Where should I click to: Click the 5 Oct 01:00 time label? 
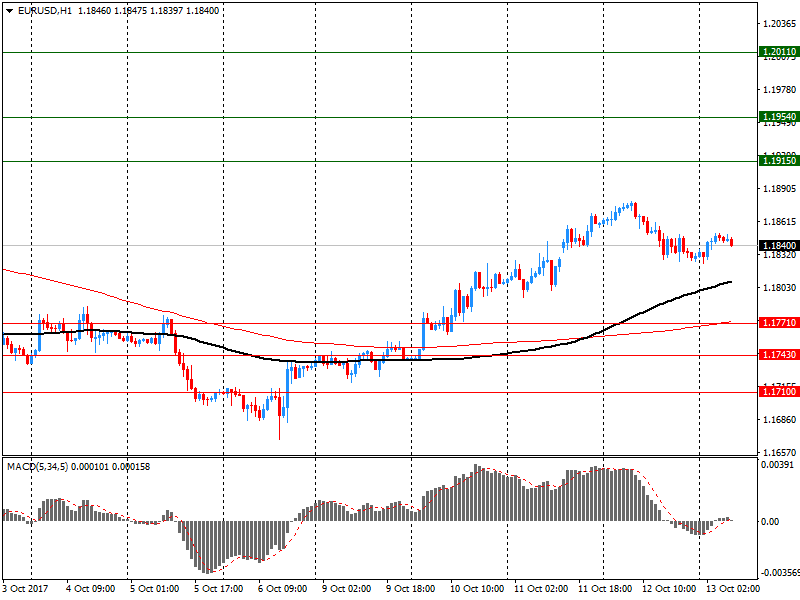[x=155, y=589]
